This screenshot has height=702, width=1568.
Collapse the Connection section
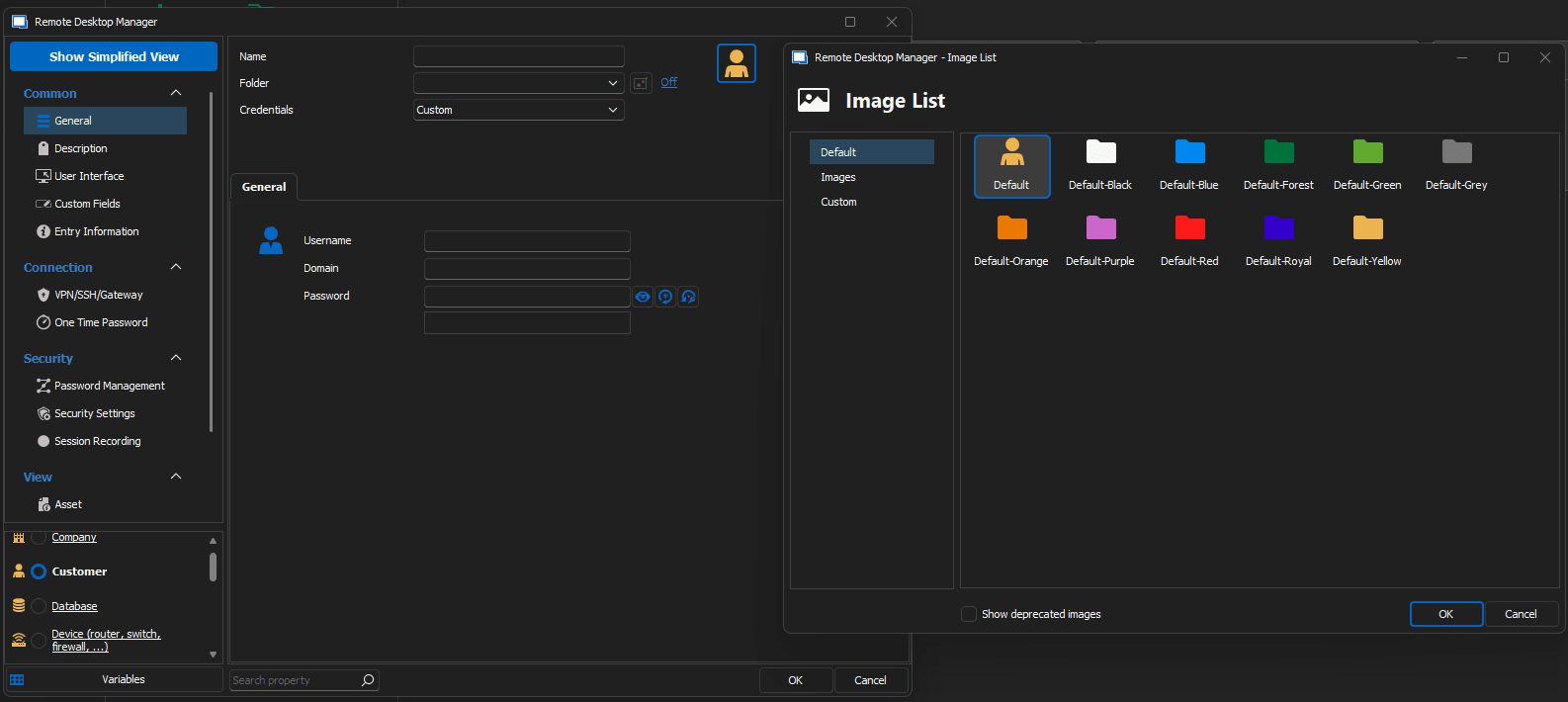(x=176, y=267)
